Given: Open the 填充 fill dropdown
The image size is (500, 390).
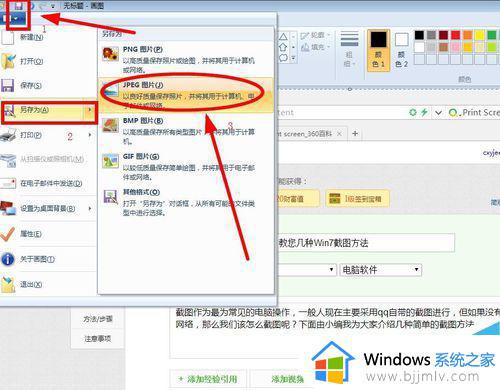Looking at the screenshot, I should click(315, 47).
